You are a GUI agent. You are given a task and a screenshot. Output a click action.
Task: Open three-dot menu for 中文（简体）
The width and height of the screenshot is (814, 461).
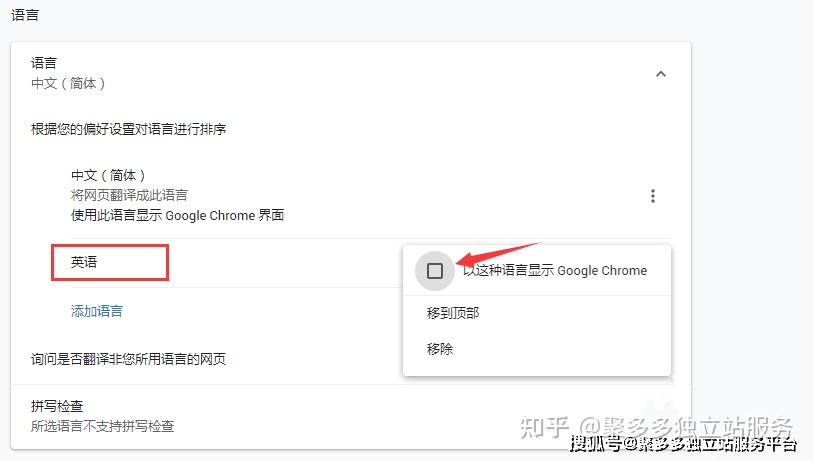(653, 196)
